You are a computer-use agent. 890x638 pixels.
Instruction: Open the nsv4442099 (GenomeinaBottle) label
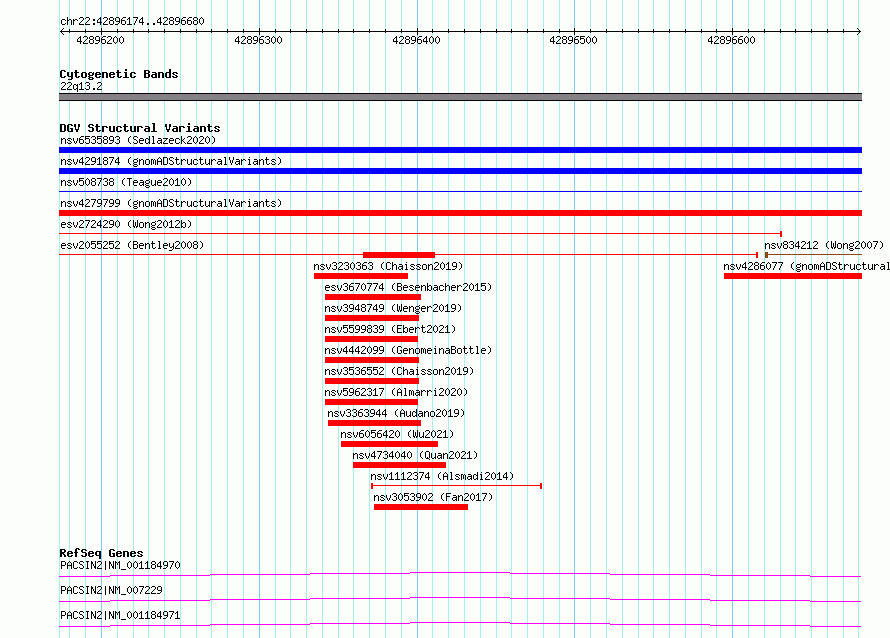pyautogui.click(x=408, y=350)
